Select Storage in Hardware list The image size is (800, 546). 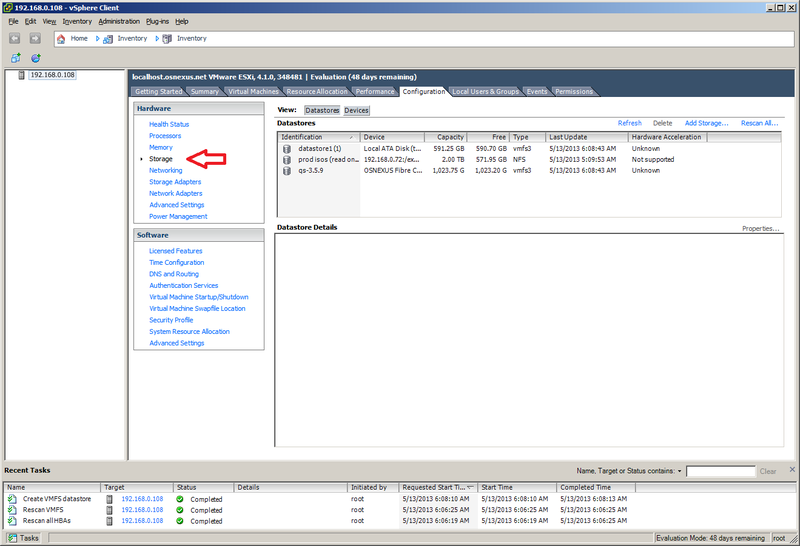[x=161, y=159]
